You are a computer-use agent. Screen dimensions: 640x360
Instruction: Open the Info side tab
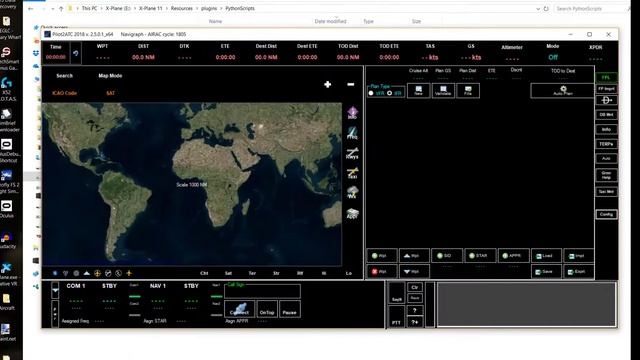click(x=606, y=129)
